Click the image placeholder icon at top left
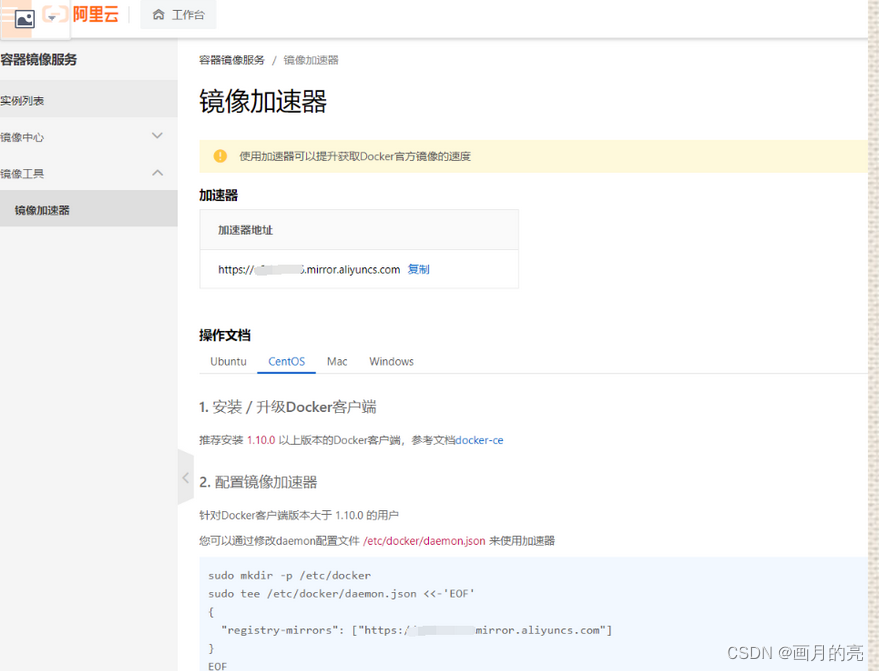 coord(25,20)
